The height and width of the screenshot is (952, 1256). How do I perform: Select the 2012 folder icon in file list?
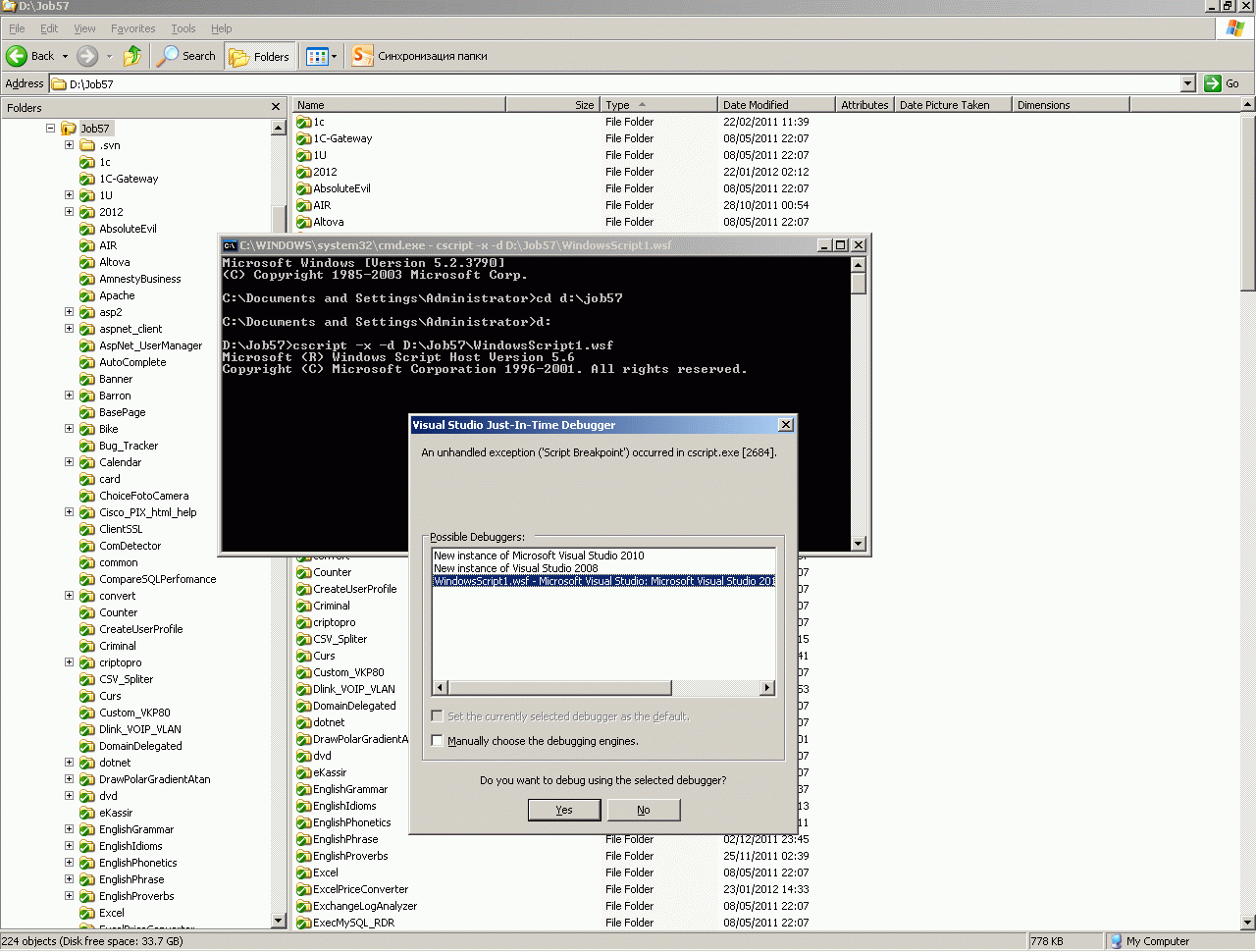click(304, 172)
